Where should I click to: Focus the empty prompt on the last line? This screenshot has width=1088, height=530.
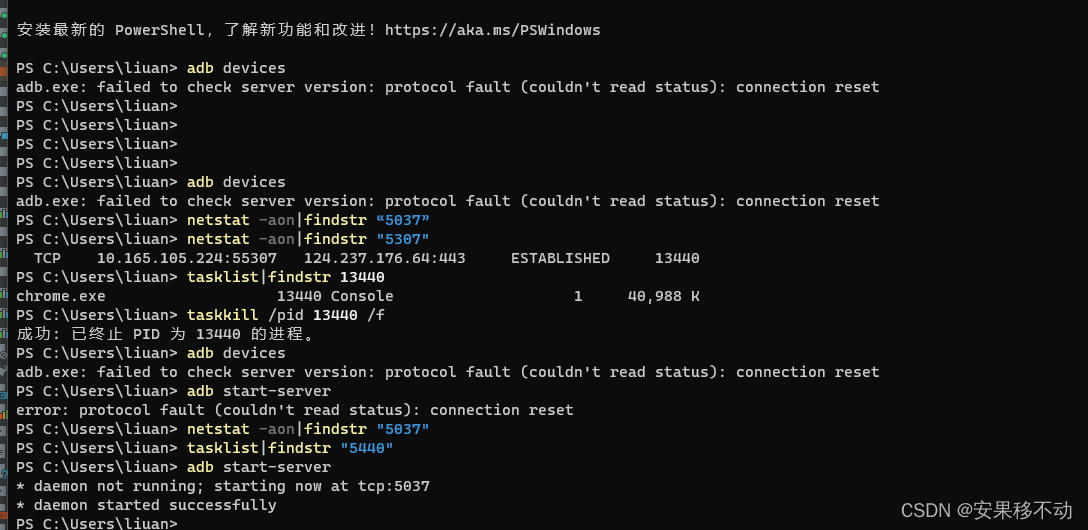[97, 523]
